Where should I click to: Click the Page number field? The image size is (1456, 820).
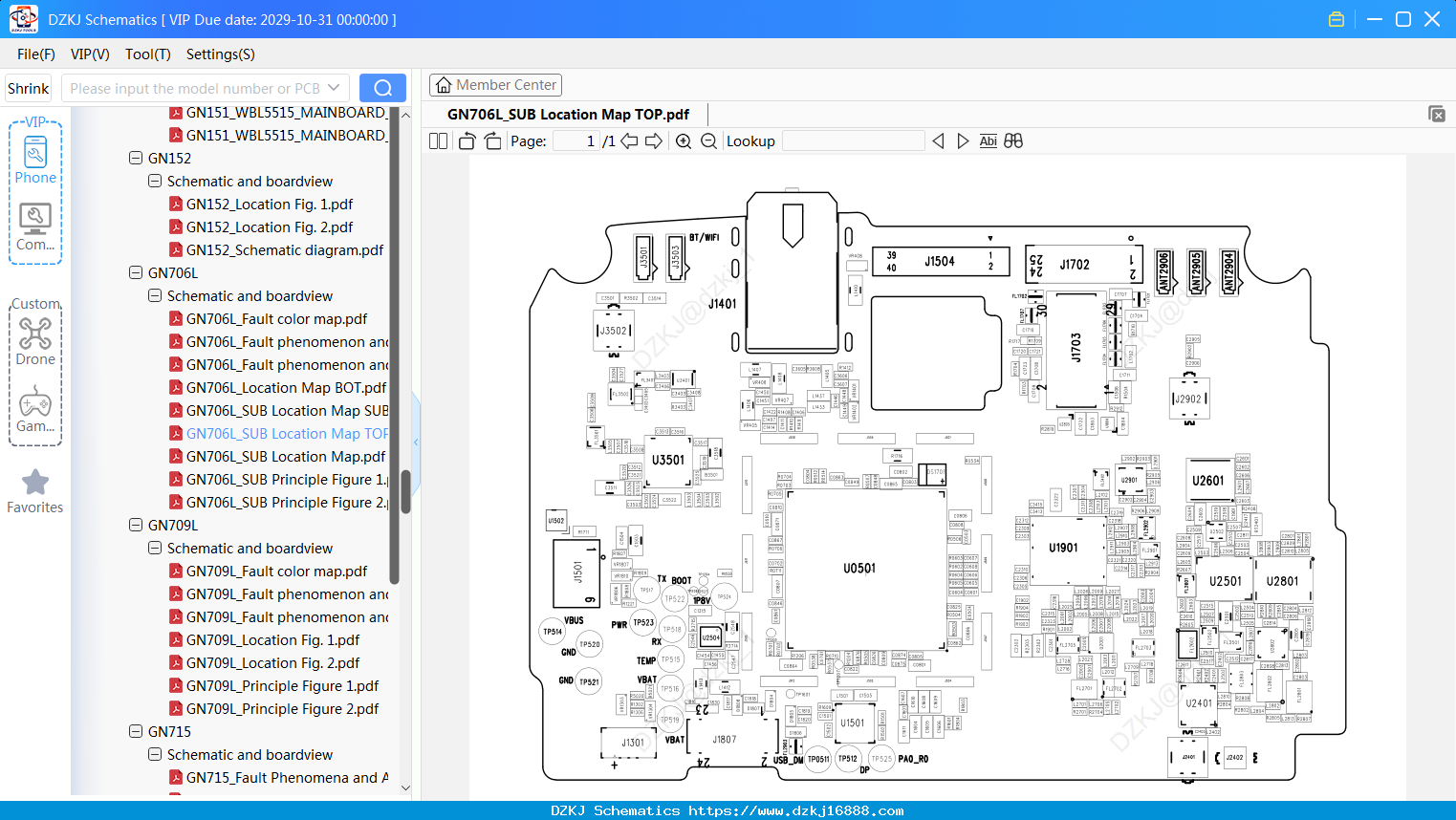576,141
